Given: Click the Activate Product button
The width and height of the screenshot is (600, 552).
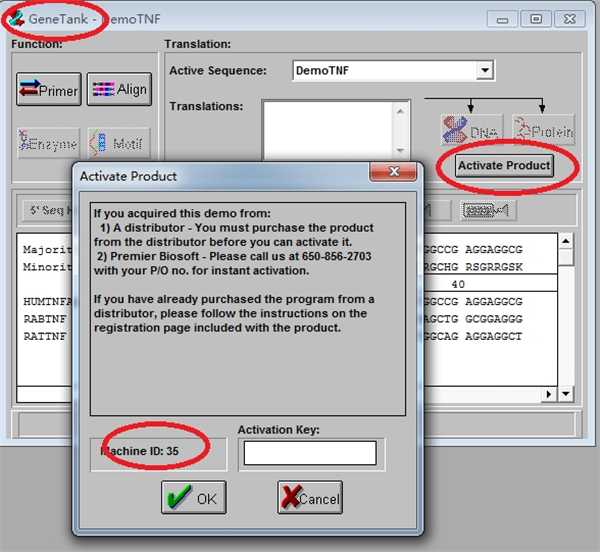Looking at the screenshot, I should tap(504, 165).
